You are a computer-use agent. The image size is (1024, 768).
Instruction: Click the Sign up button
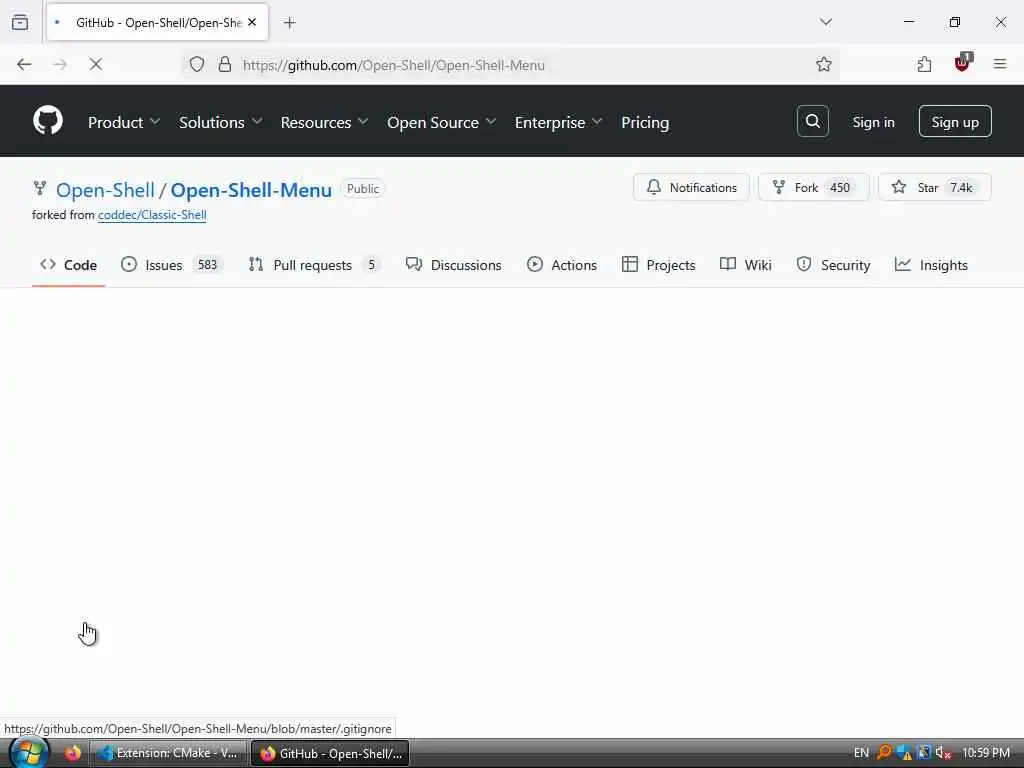click(955, 121)
